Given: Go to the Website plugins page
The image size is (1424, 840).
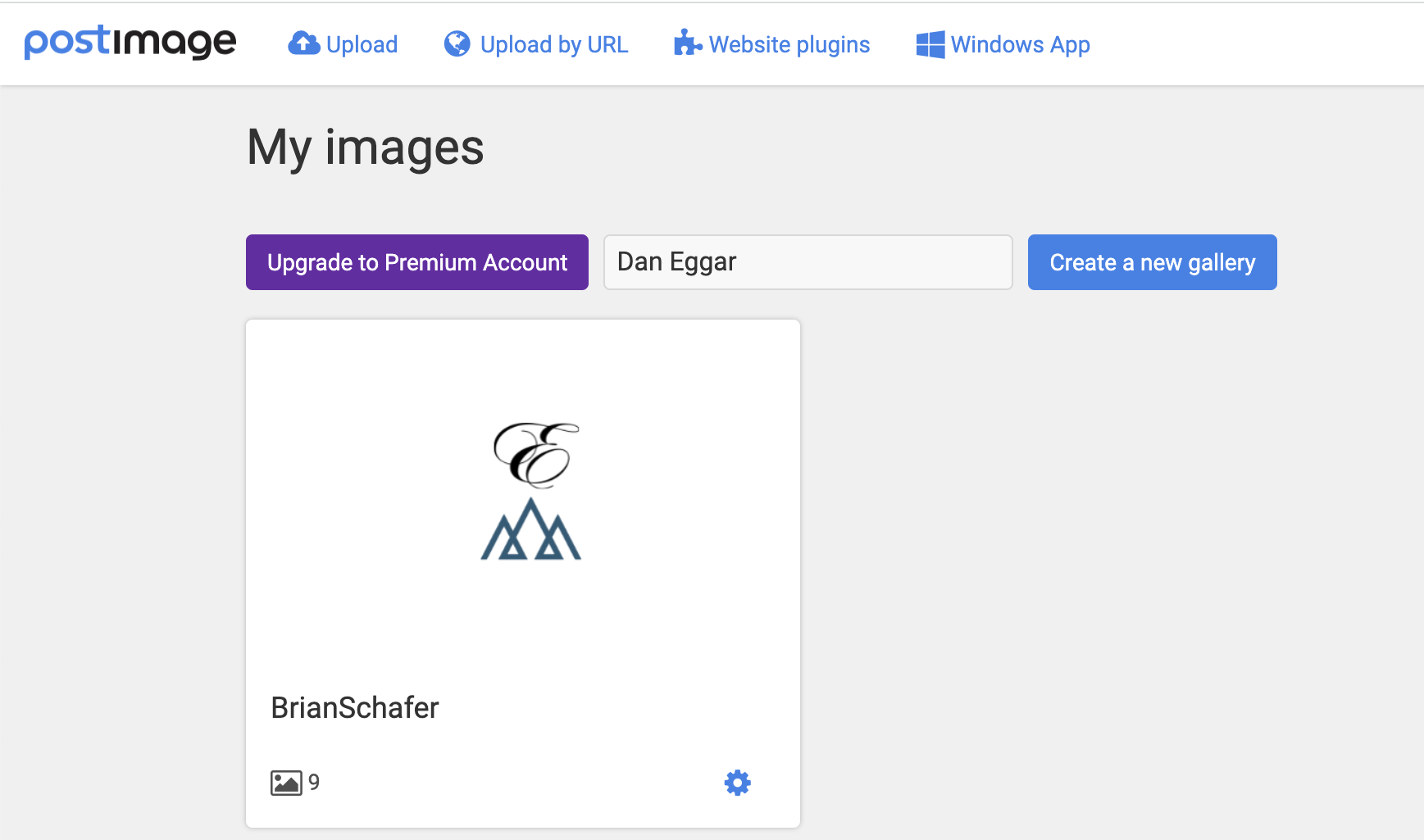Looking at the screenshot, I should pos(789,44).
